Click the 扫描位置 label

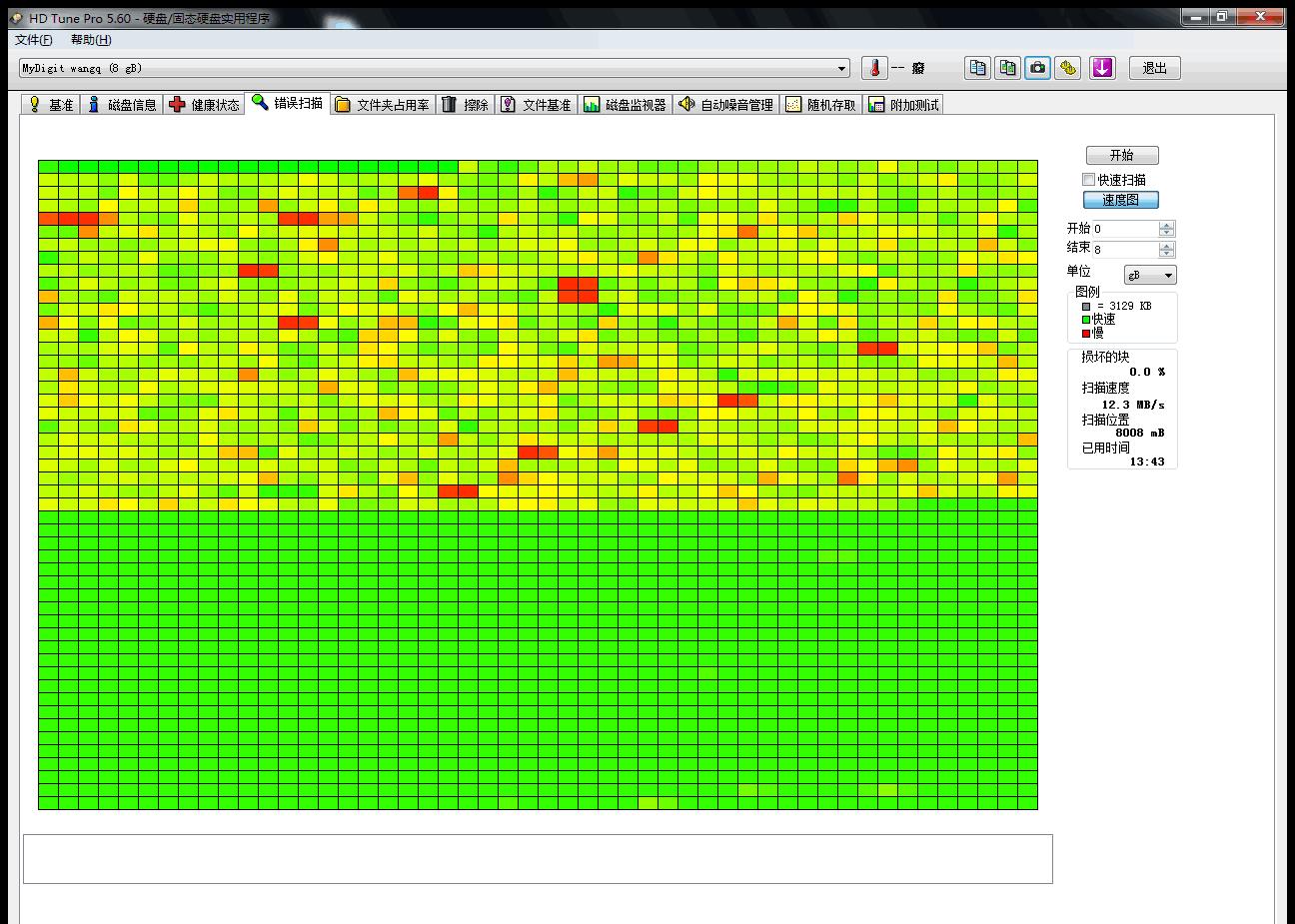[x=1105, y=420]
